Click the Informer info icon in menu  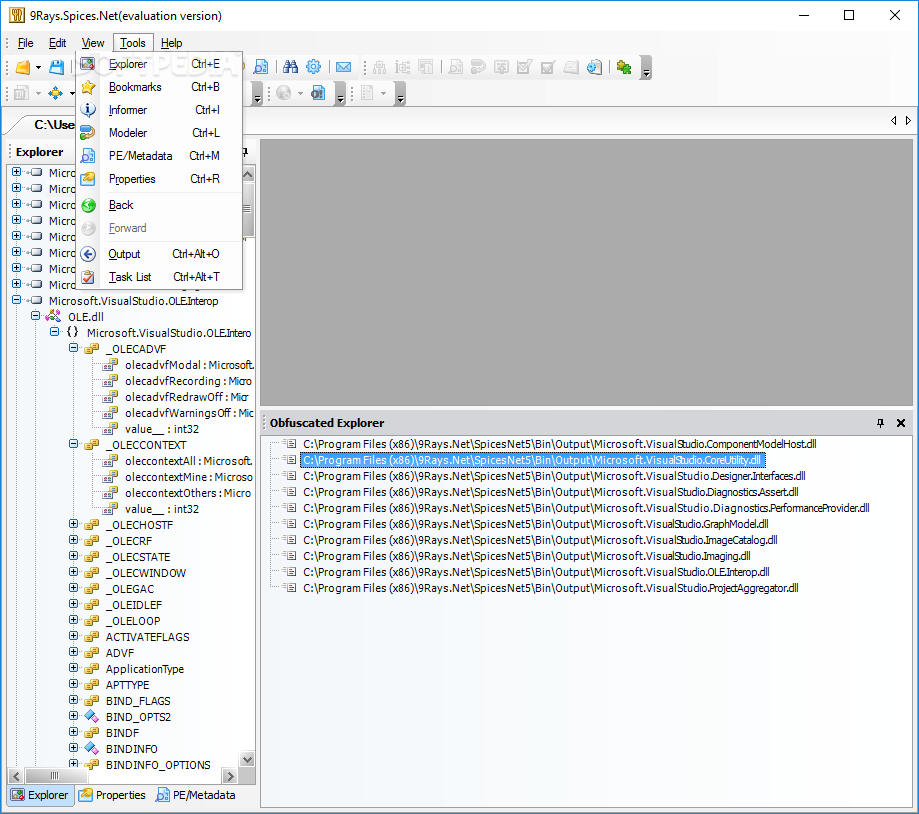point(88,110)
